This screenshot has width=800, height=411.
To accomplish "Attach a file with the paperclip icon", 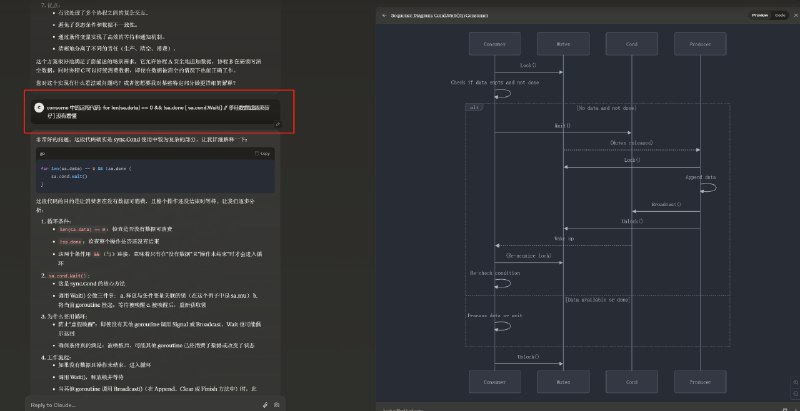I will pyautogui.click(x=265, y=405).
